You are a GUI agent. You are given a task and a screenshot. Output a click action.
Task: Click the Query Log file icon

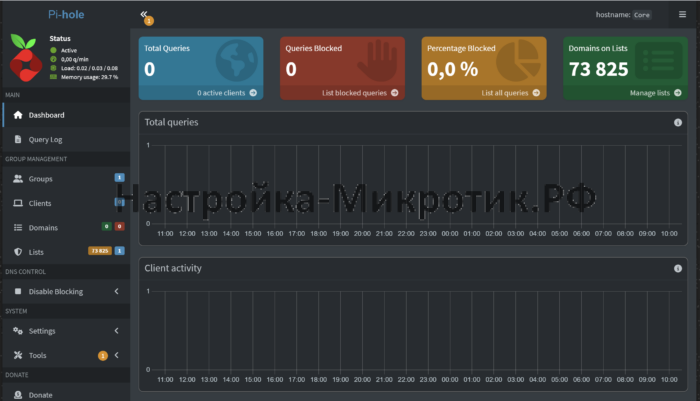click(x=18, y=139)
